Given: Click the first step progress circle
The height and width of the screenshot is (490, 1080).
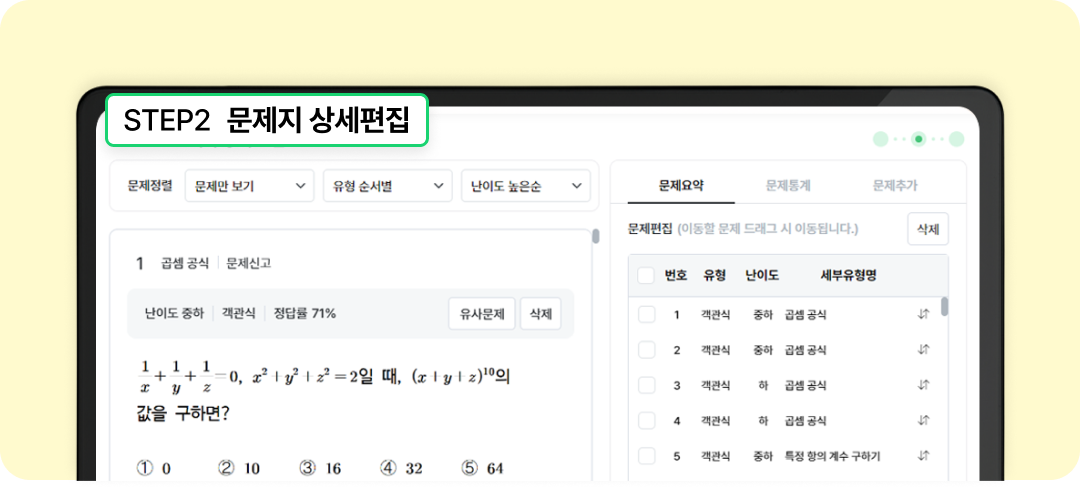Looking at the screenshot, I should tap(880, 139).
